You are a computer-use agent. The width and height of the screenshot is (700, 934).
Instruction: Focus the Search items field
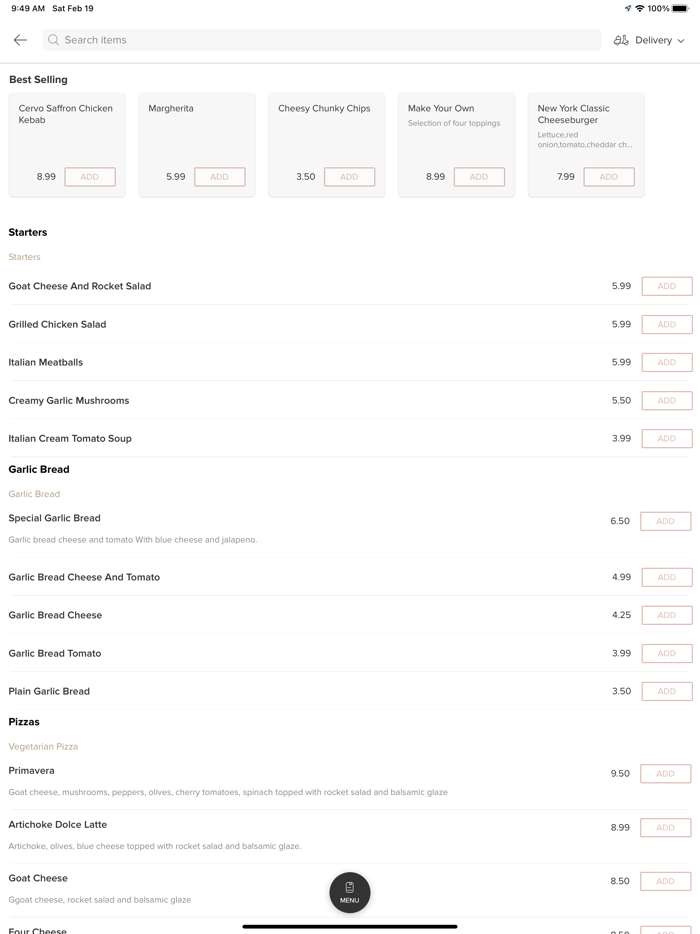[320, 40]
